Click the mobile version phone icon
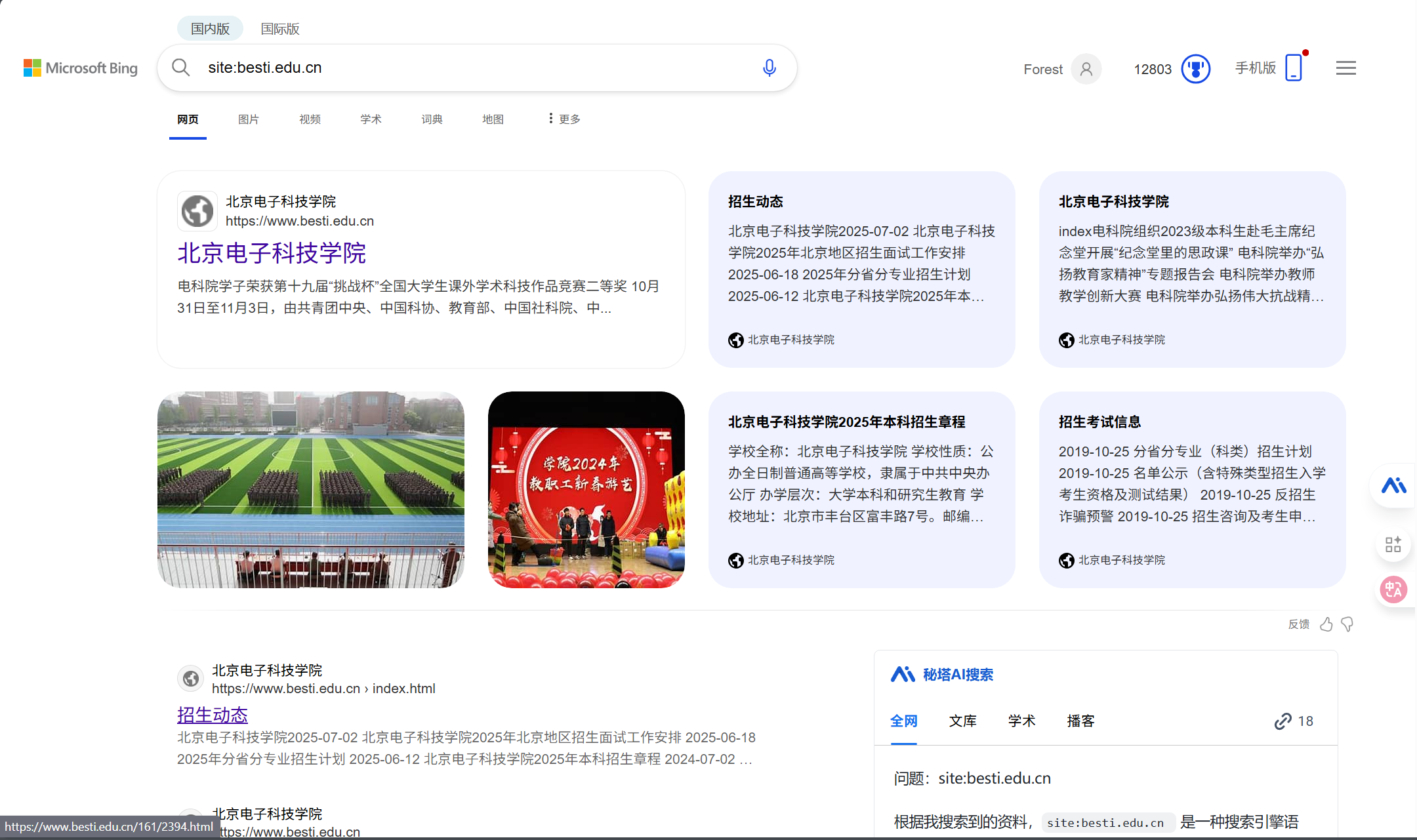The height and width of the screenshot is (840, 1417). 1293,68
